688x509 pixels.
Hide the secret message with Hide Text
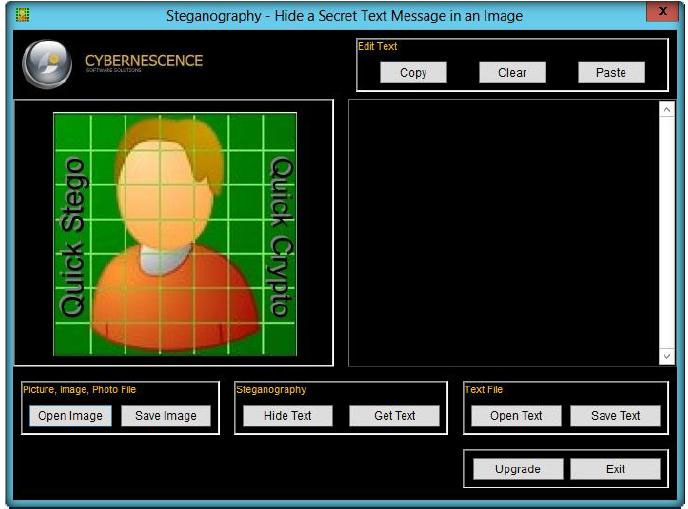(288, 416)
